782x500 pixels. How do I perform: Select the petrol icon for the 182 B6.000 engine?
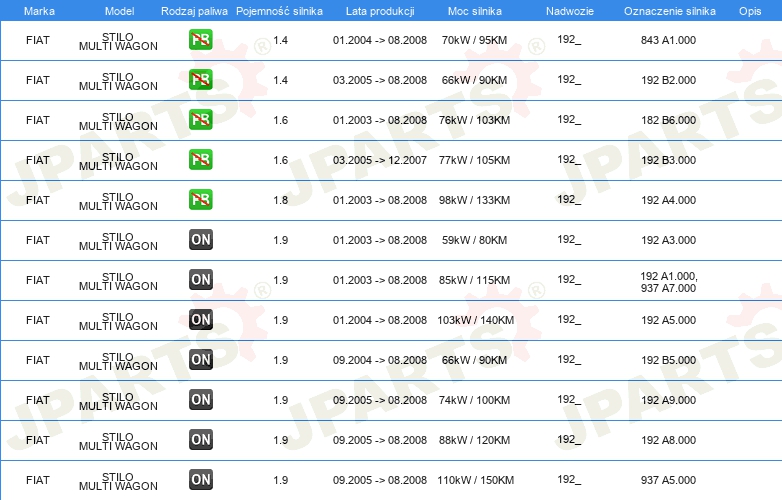(x=200, y=120)
